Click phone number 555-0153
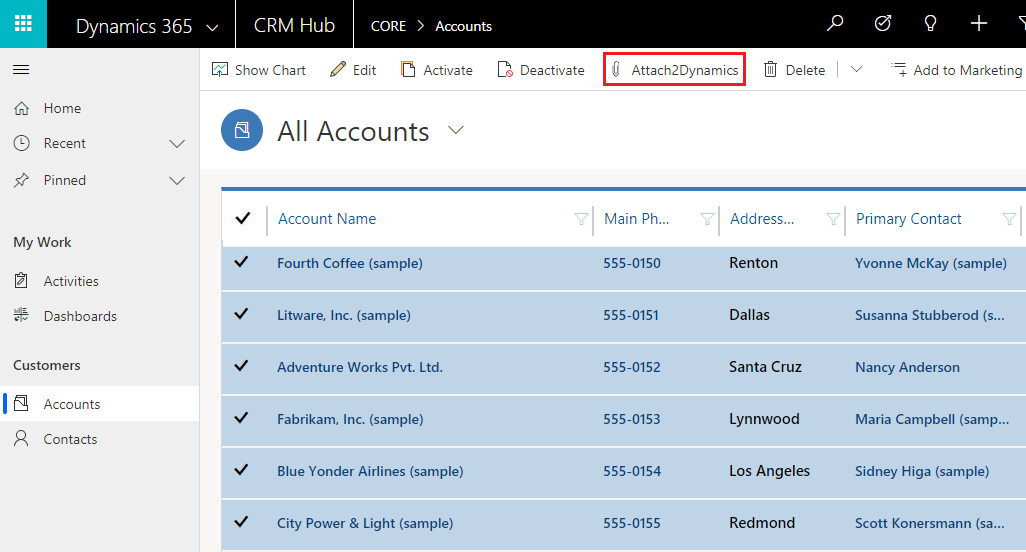 click(631, 419)
